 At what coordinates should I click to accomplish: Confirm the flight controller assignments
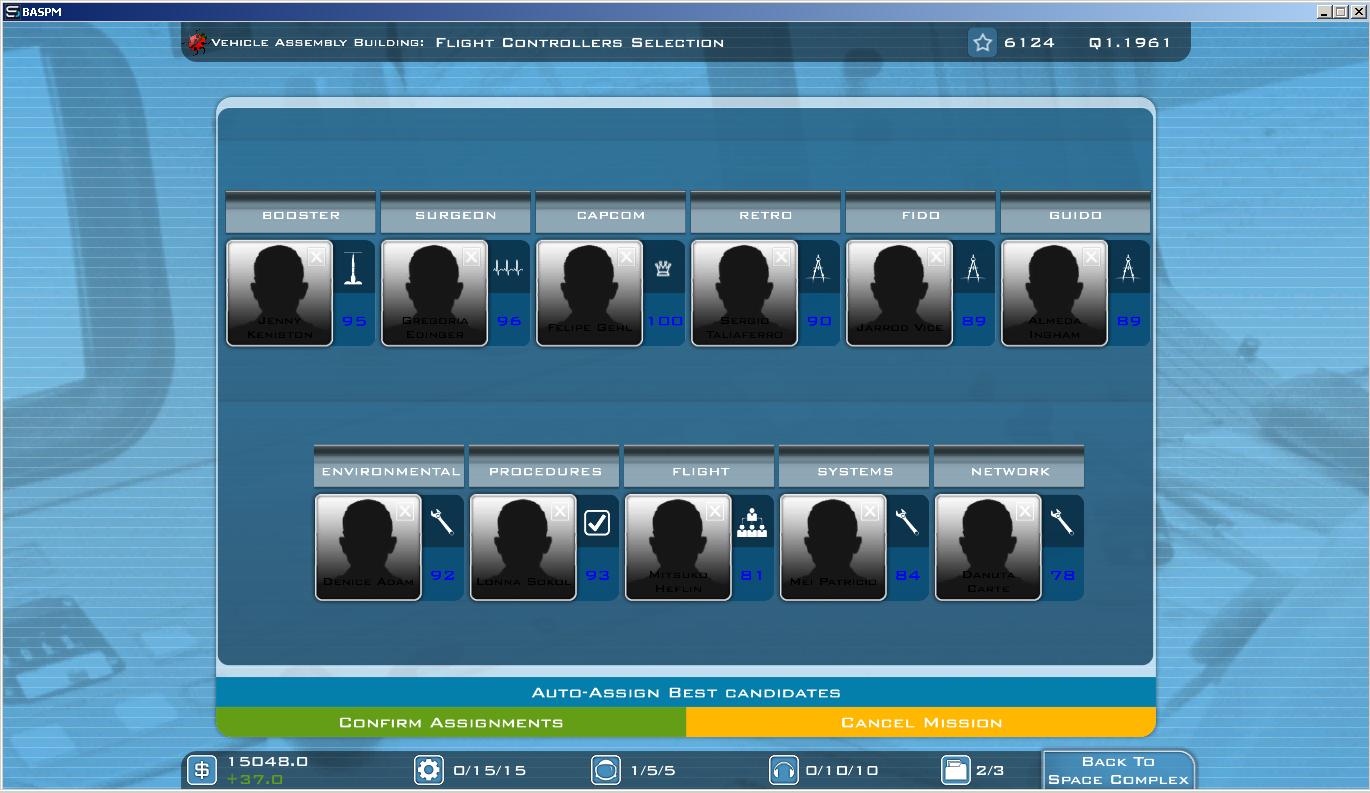tap(451, 722)
